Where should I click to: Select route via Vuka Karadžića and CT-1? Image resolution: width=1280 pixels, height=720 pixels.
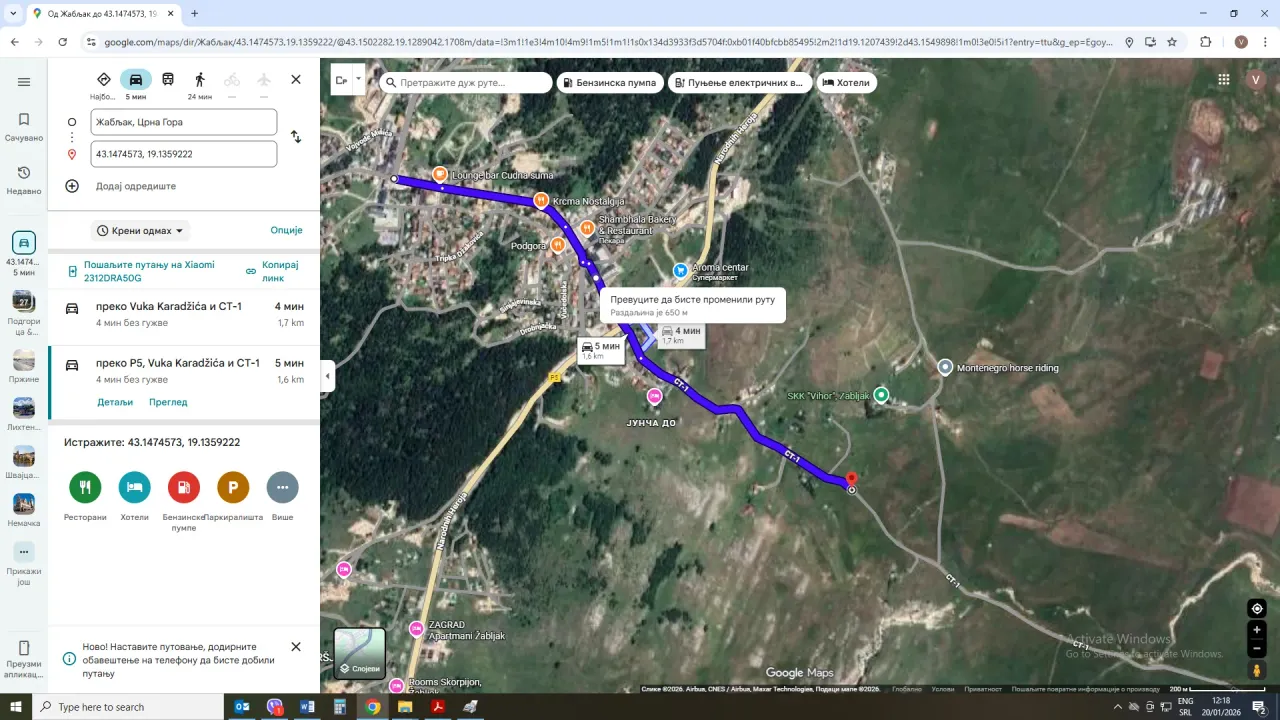(x=184, y=314)
